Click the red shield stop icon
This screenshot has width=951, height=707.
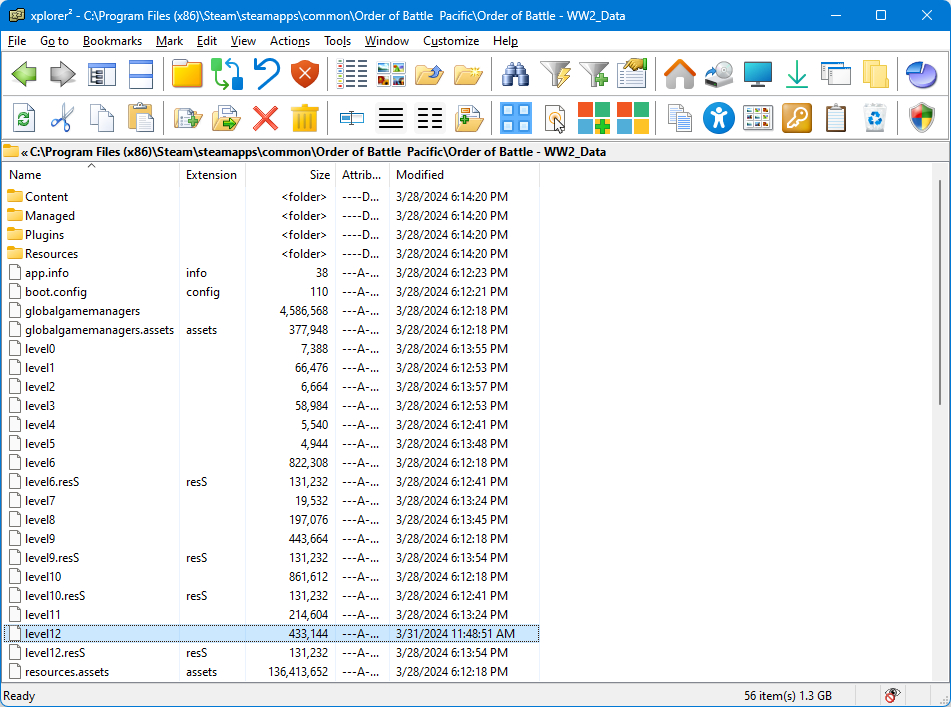click(304, 75)
